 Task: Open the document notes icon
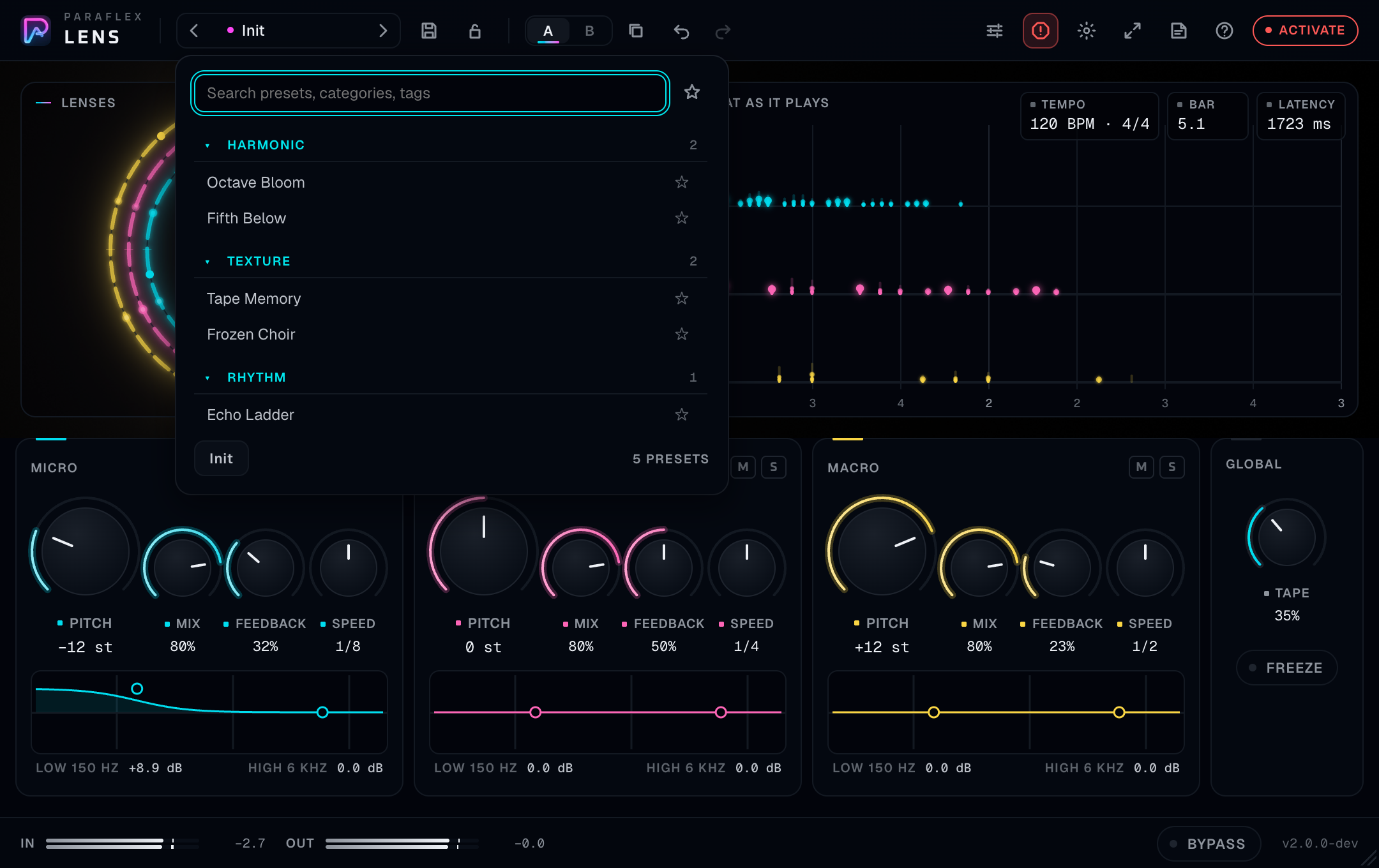1179,31
